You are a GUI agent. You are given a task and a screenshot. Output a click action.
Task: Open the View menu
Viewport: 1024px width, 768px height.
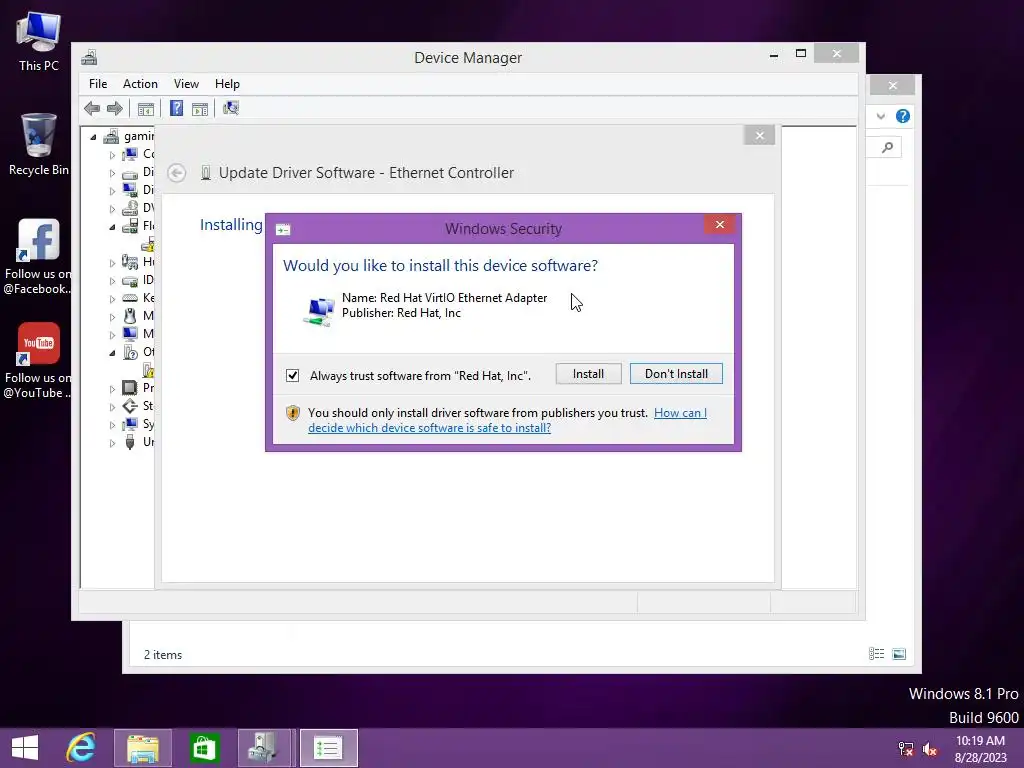(186, 84)
